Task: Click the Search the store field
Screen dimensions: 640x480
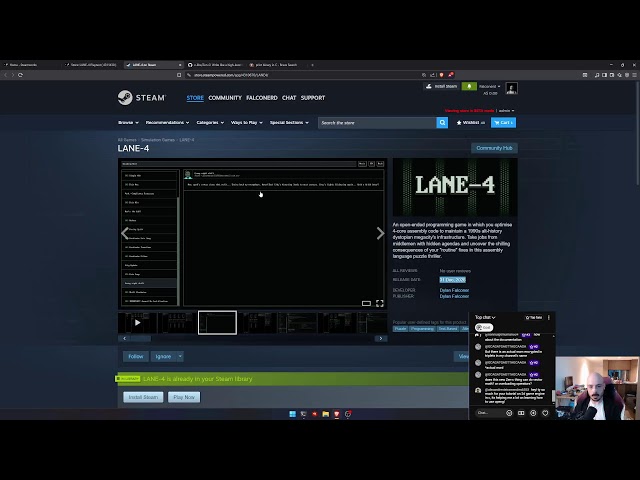Action: tap(377, 122)
